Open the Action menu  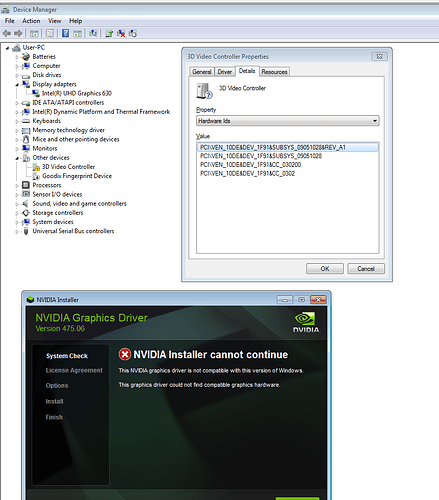[x=31, y=21]
